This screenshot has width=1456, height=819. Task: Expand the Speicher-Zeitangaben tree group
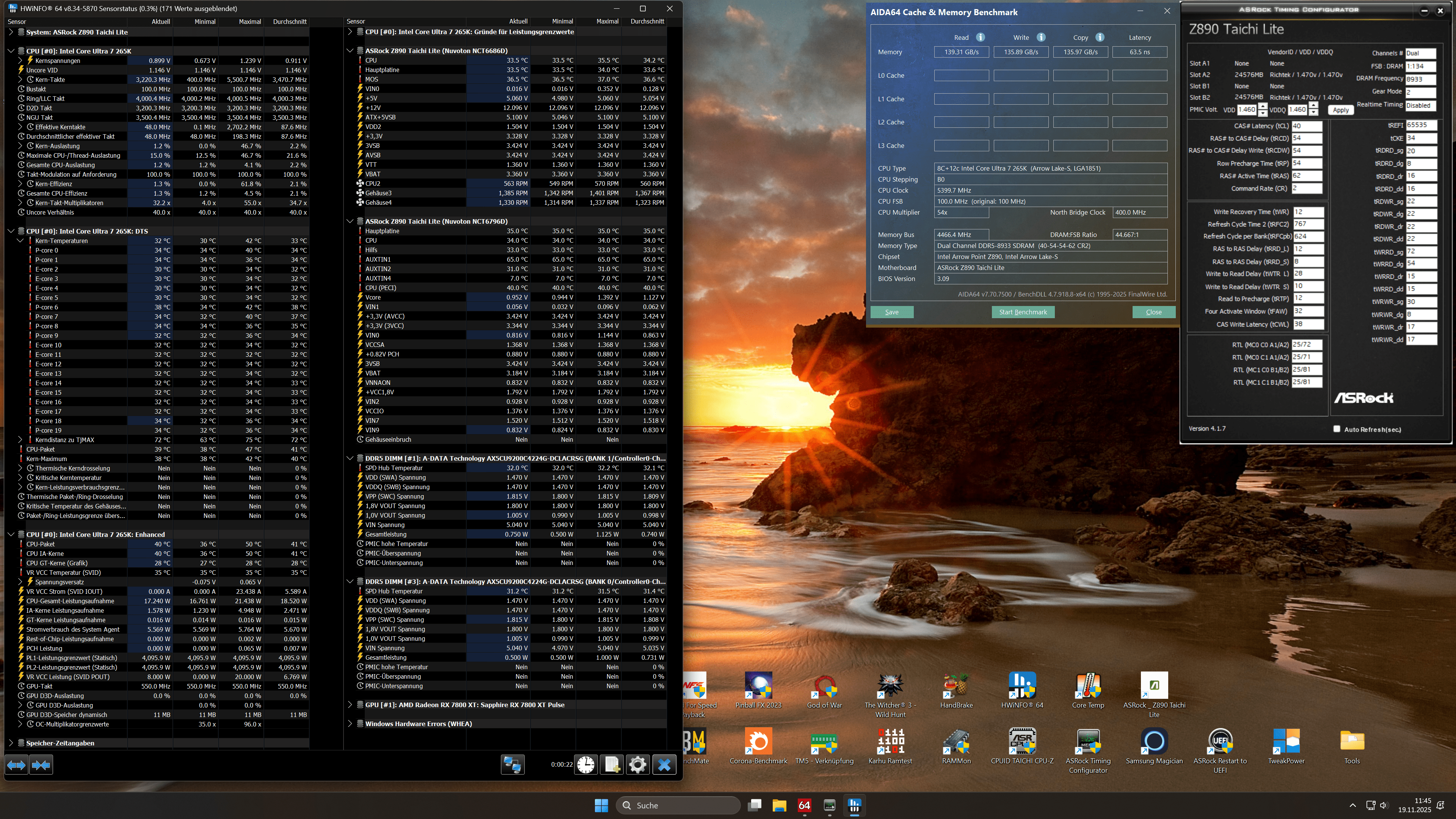click(x=11, y=743)
